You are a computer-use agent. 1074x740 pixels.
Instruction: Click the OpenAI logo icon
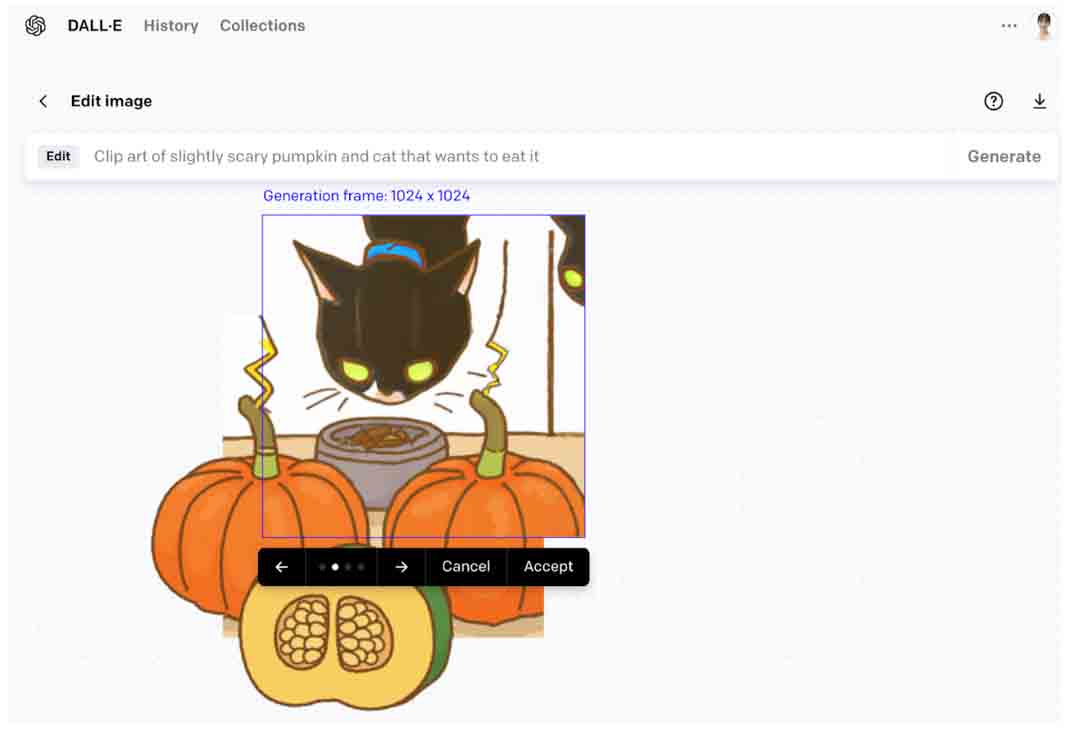click(x=36, y=26)
